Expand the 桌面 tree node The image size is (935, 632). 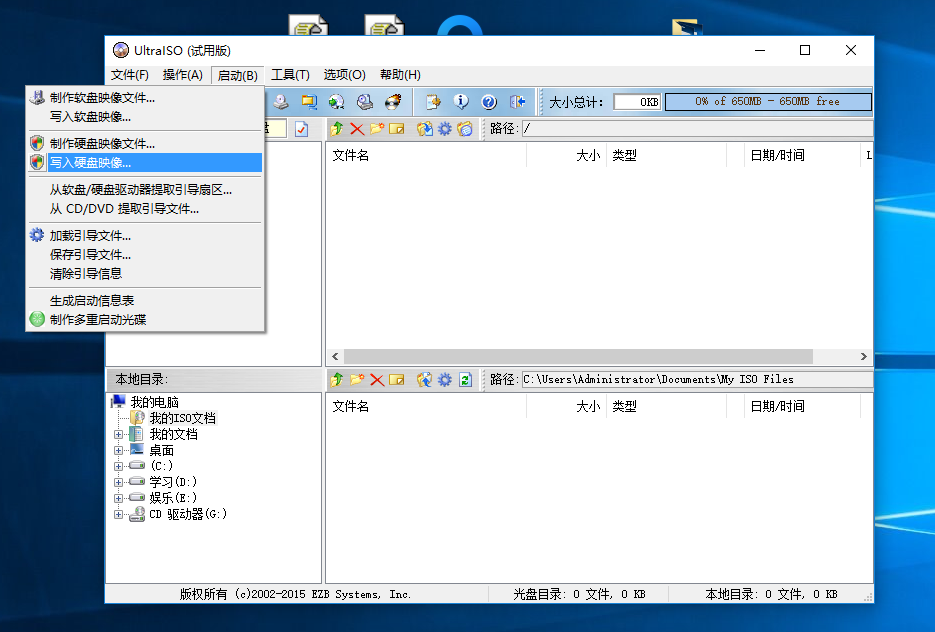pos(118,451)
